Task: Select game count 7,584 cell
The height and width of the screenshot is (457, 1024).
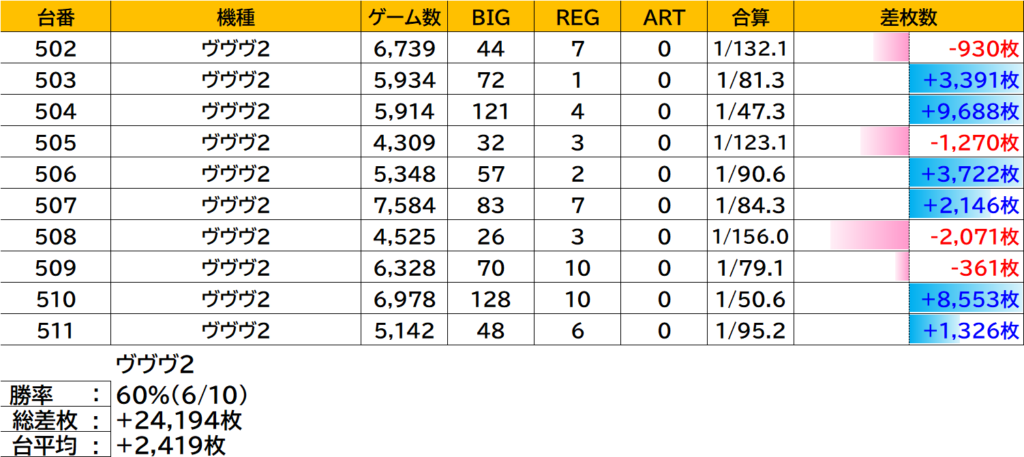Action: click(405, 207)
